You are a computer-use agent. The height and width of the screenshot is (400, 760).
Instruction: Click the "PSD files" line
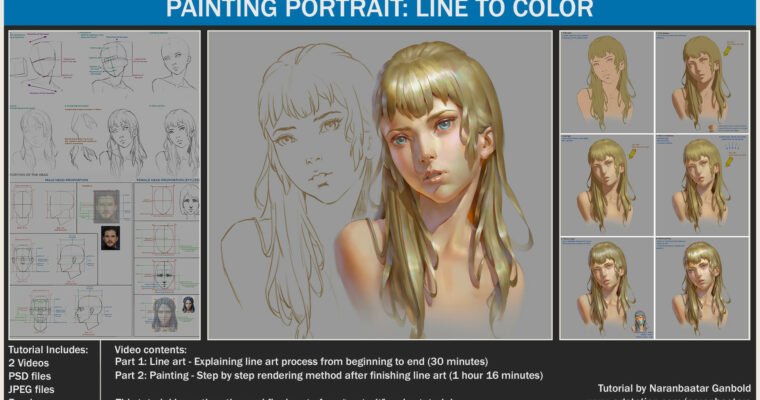(x=30, y=376)
